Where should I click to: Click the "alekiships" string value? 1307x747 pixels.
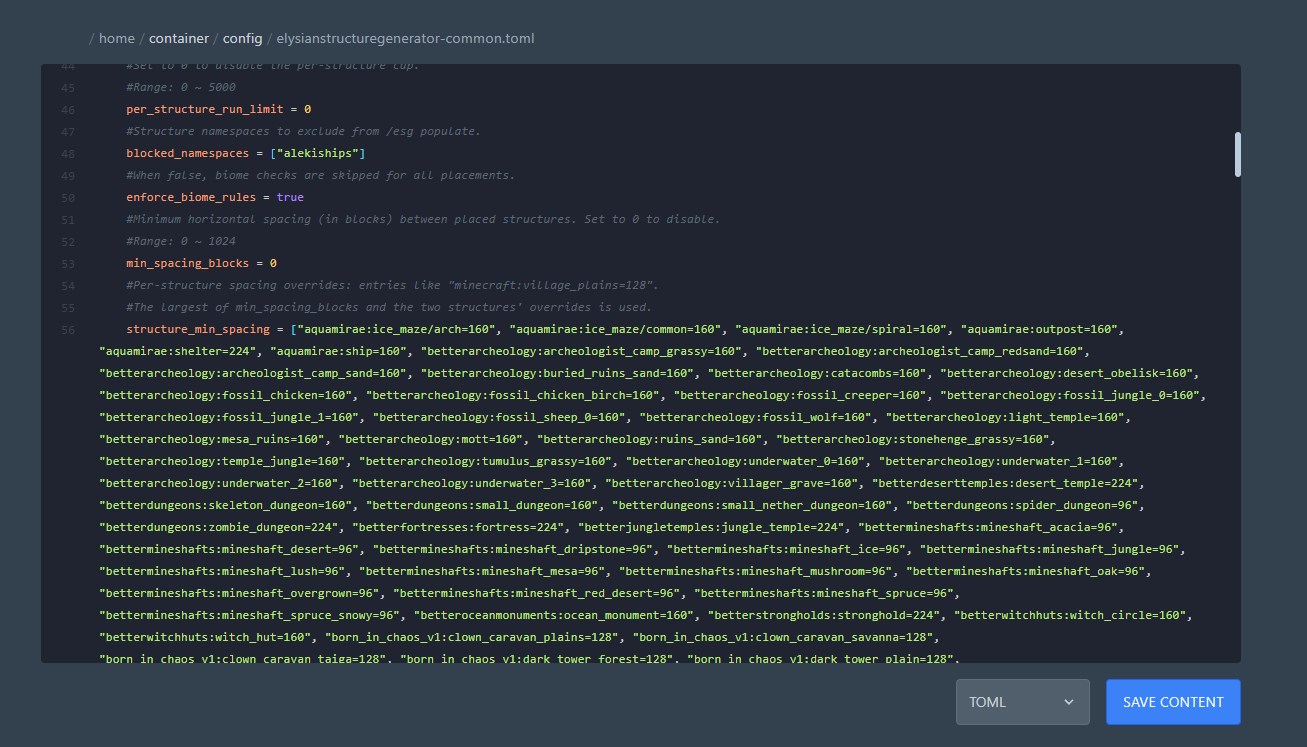click(321, 153)
